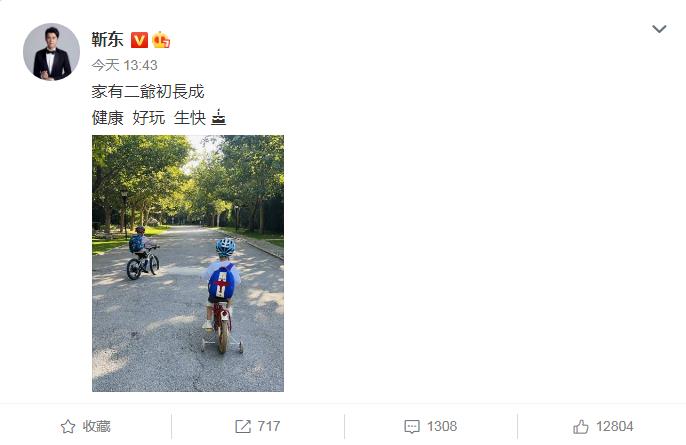Open 靳东's round profile avatar
686x445 pixels.
(51, 52)
